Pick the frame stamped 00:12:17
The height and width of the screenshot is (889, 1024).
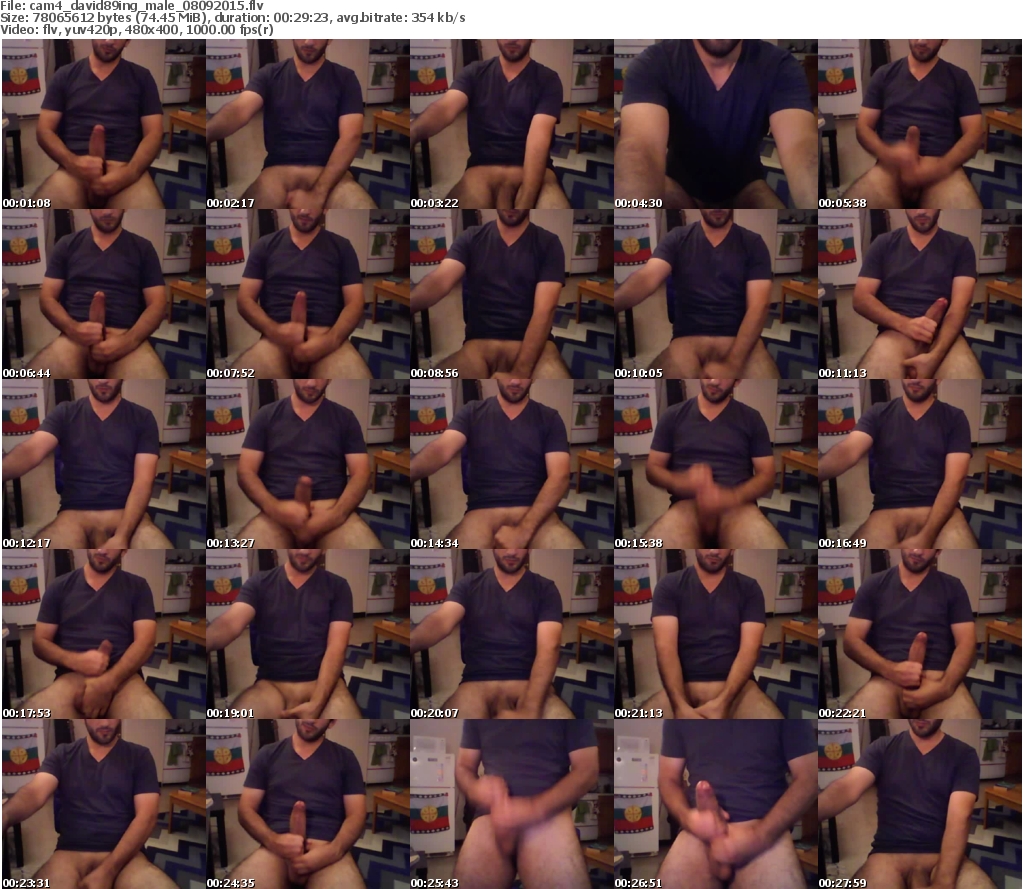coord(104,464)
